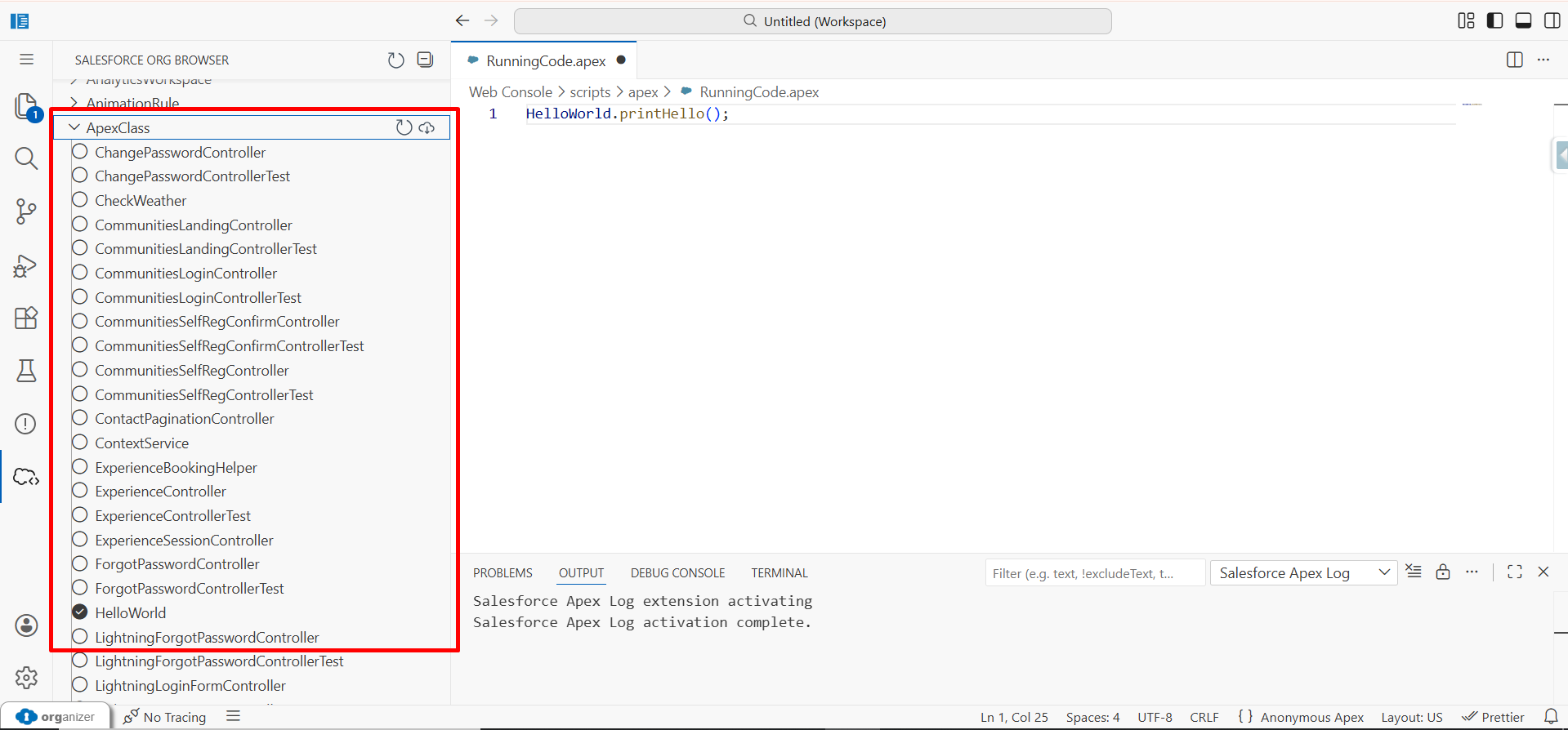Click Layout: US status bar item
The height and width of the screenshot is (730, 1568).
coord(1412,717)
